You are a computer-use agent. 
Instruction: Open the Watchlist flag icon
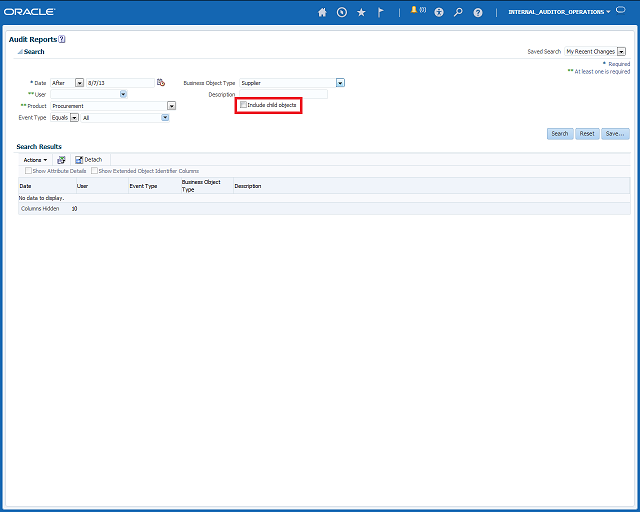[380, 12]
